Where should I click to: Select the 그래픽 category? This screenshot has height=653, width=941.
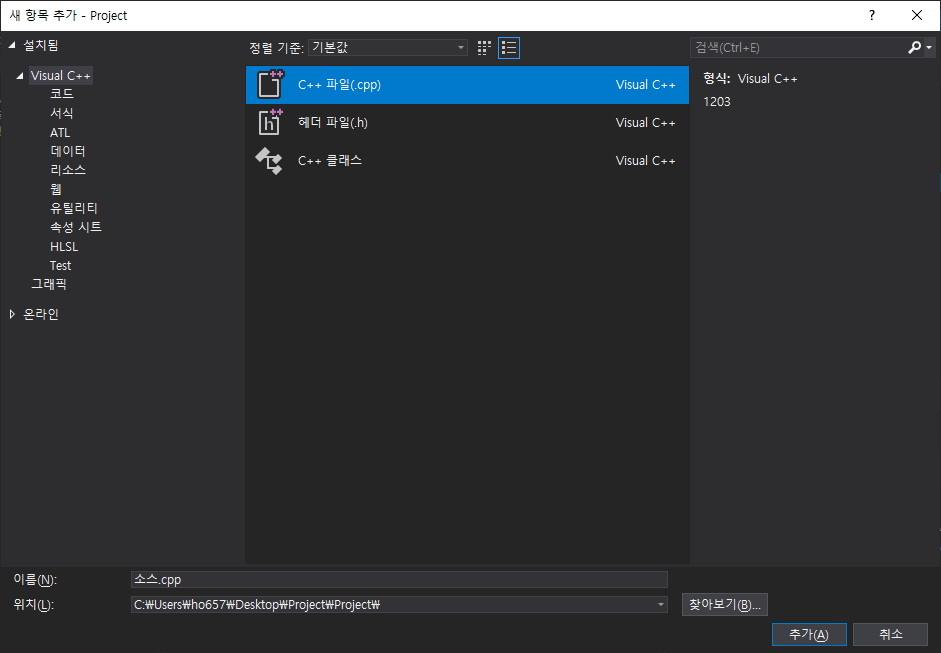(49, 284)
